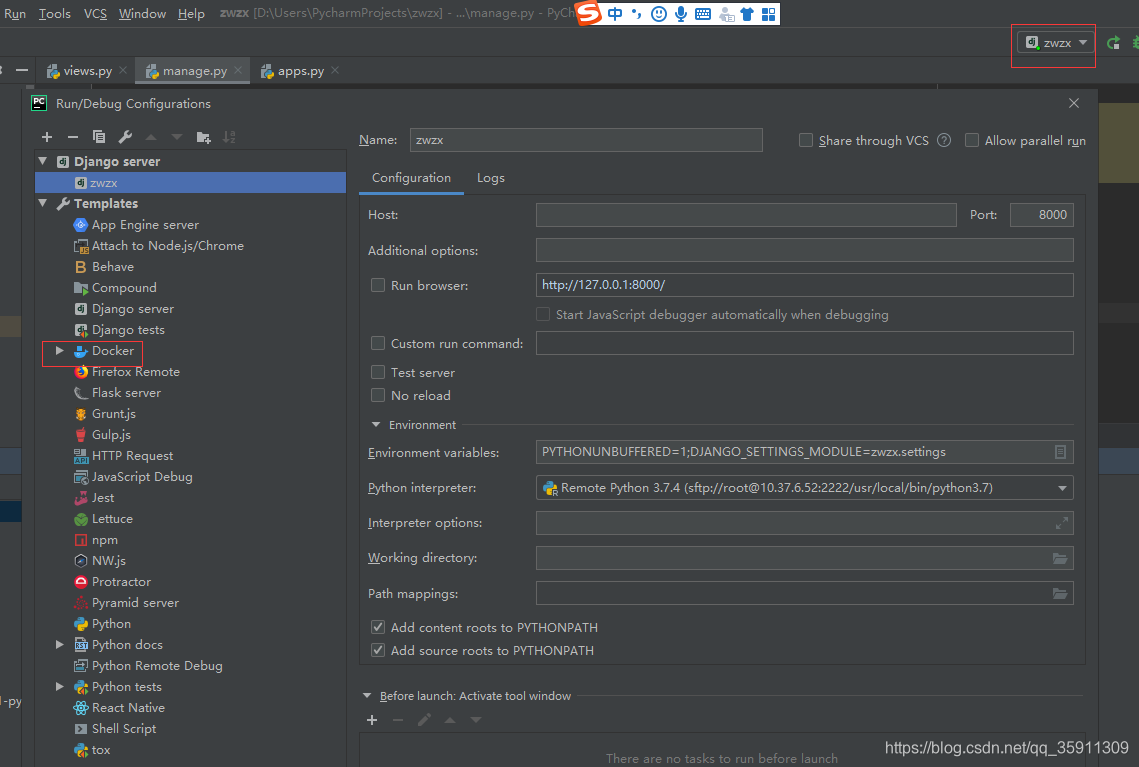Viewport: 1139px width, 767px height.
Task: Close manage.py editor tab
Action: coord(238,70)
